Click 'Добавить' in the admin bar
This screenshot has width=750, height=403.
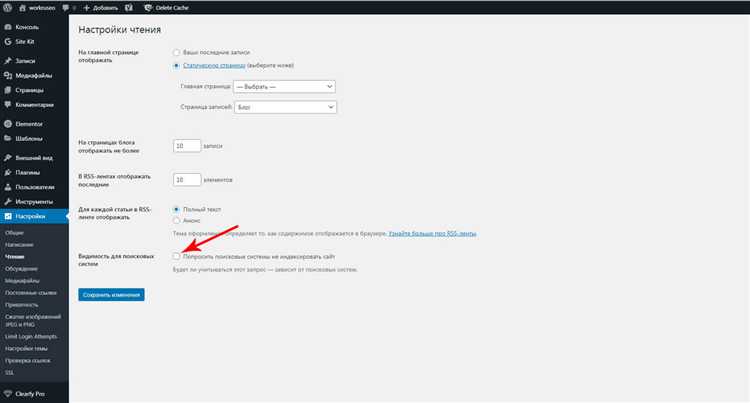pos(105,8)
